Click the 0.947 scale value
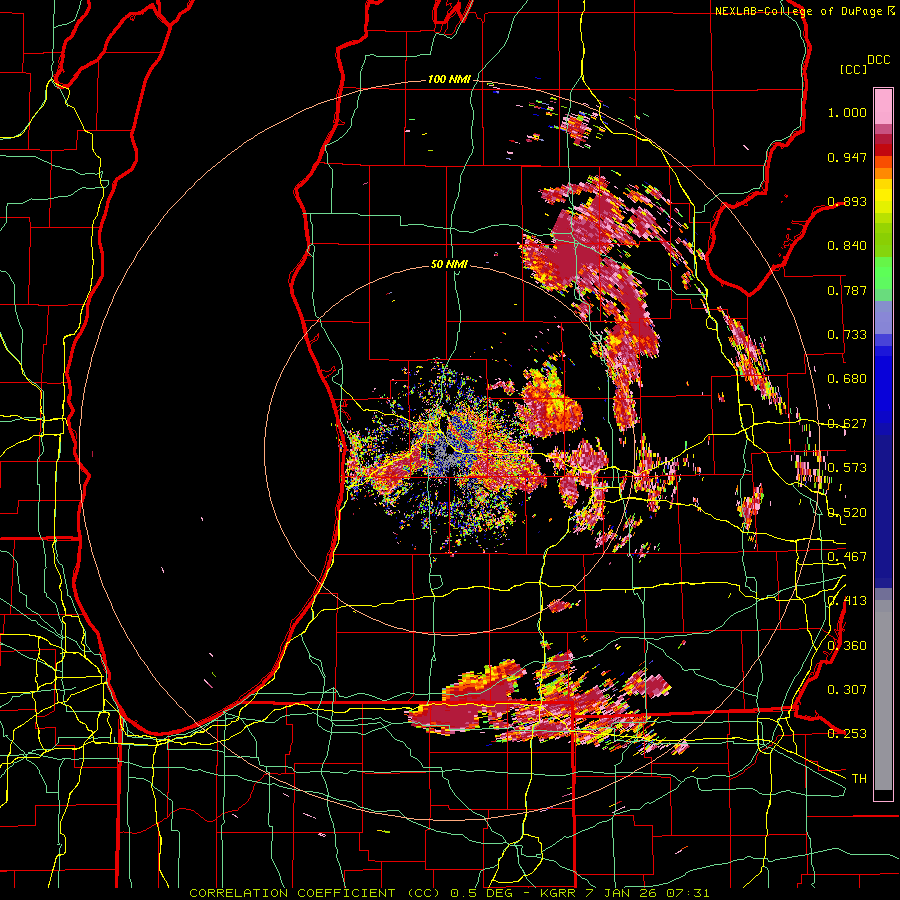The image size is (900, 900). (847, 157)
